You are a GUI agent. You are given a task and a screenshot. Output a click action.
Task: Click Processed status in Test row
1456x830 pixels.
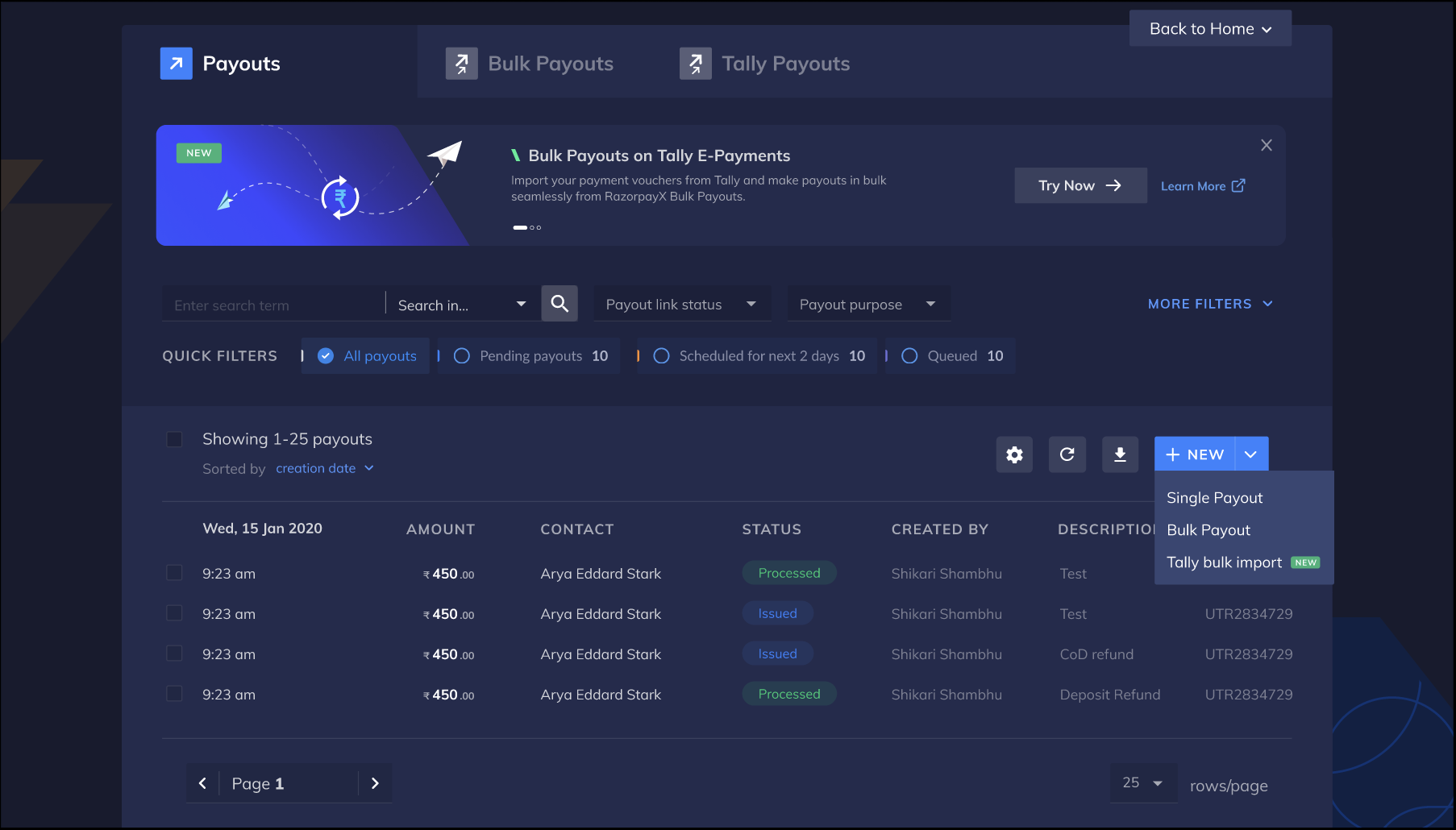pos(789,573)
